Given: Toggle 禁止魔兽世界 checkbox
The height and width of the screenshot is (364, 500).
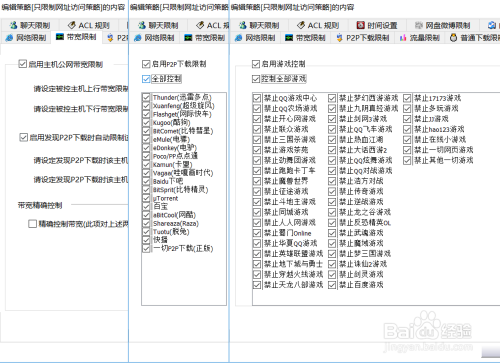Looking at the screenshot, I should tap(257, 181).
